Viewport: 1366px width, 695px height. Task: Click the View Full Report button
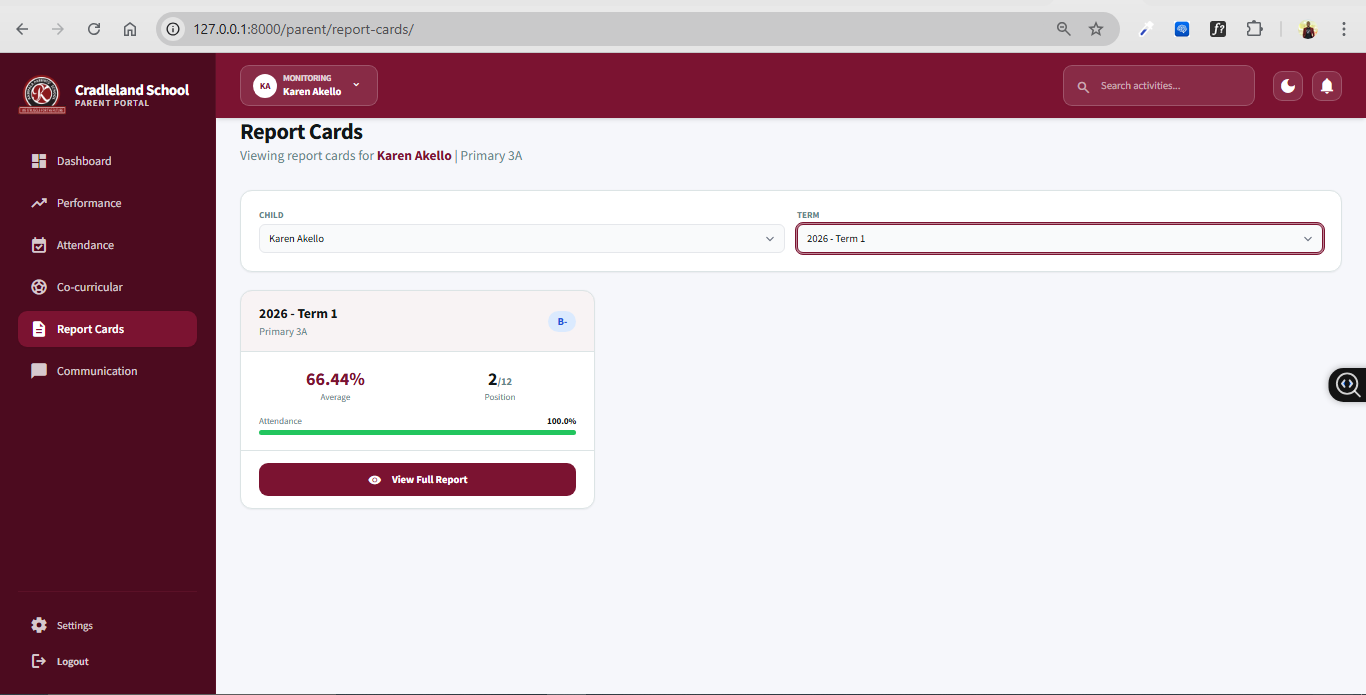coord(417,480)
